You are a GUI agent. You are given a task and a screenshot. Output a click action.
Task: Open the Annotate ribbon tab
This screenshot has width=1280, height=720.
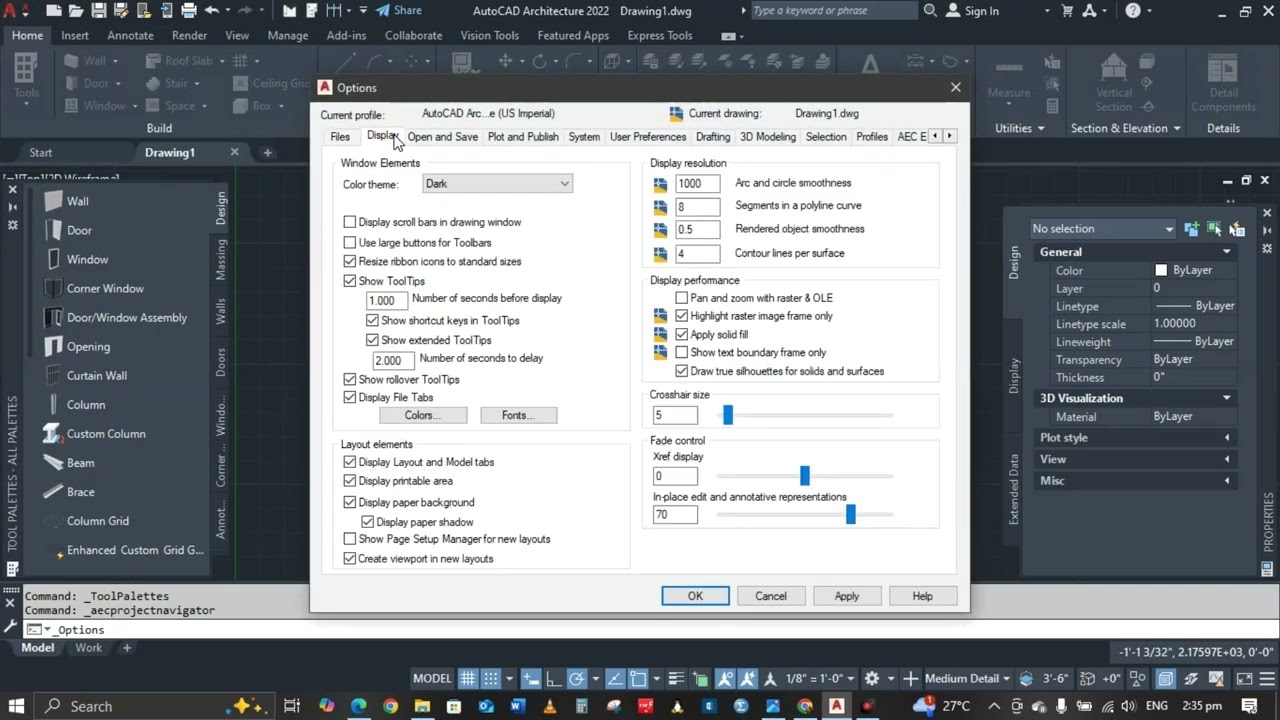coord(130,35)
